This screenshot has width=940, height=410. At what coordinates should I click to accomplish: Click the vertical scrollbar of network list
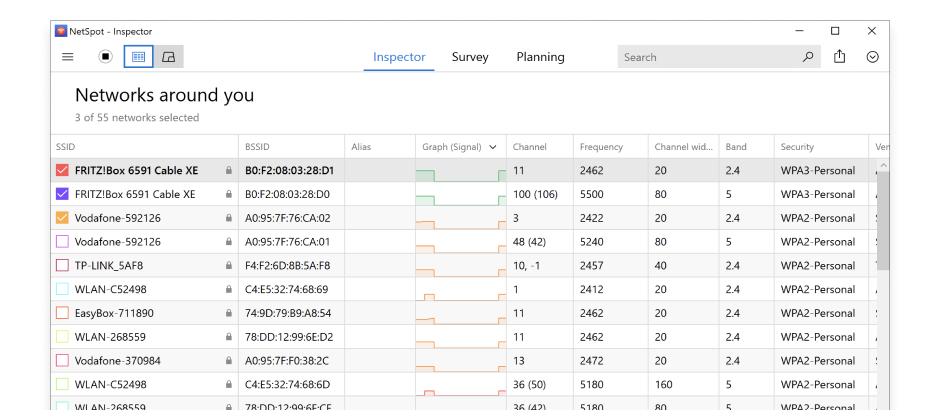point(882,220)
